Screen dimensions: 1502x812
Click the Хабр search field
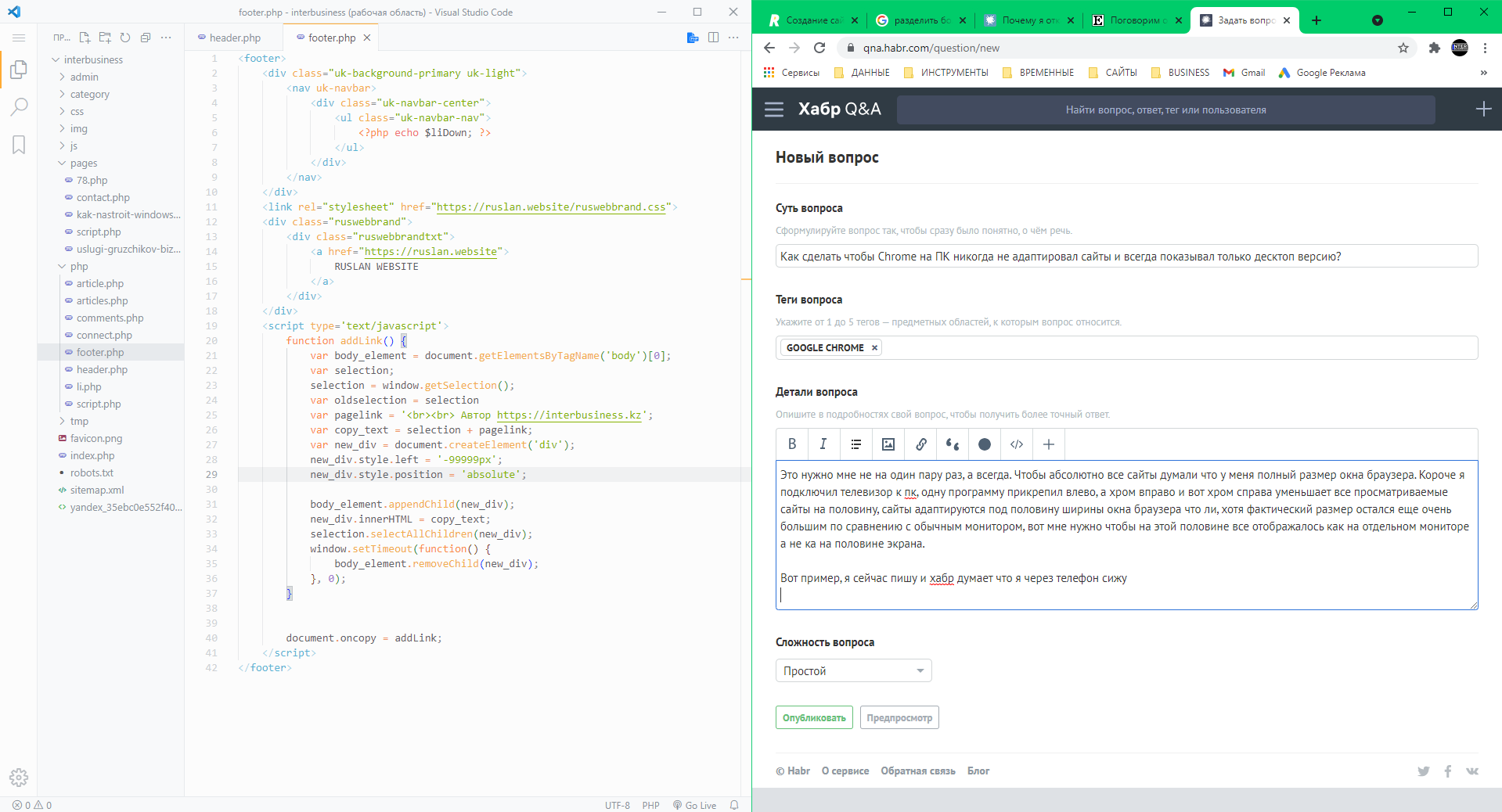click(1165, 110)
